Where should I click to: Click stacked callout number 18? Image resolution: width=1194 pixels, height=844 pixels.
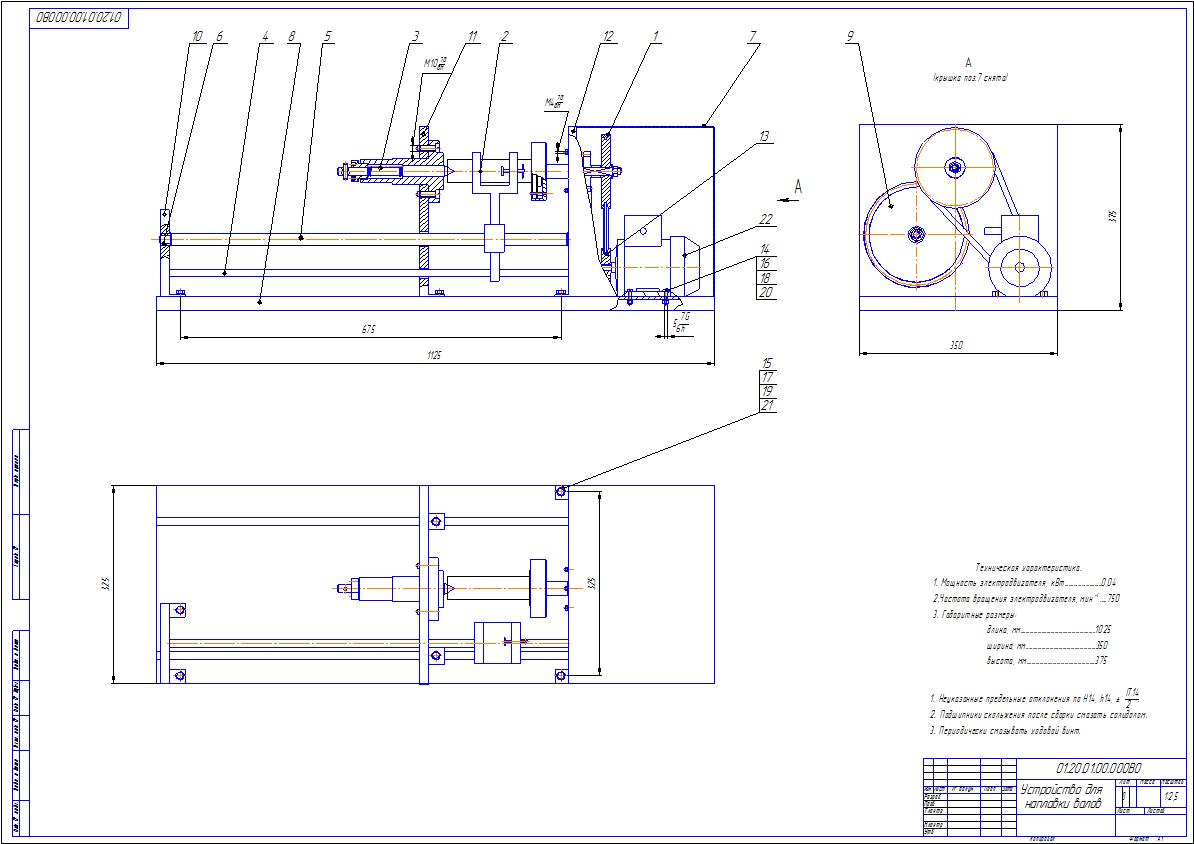(x=765, y=277)
